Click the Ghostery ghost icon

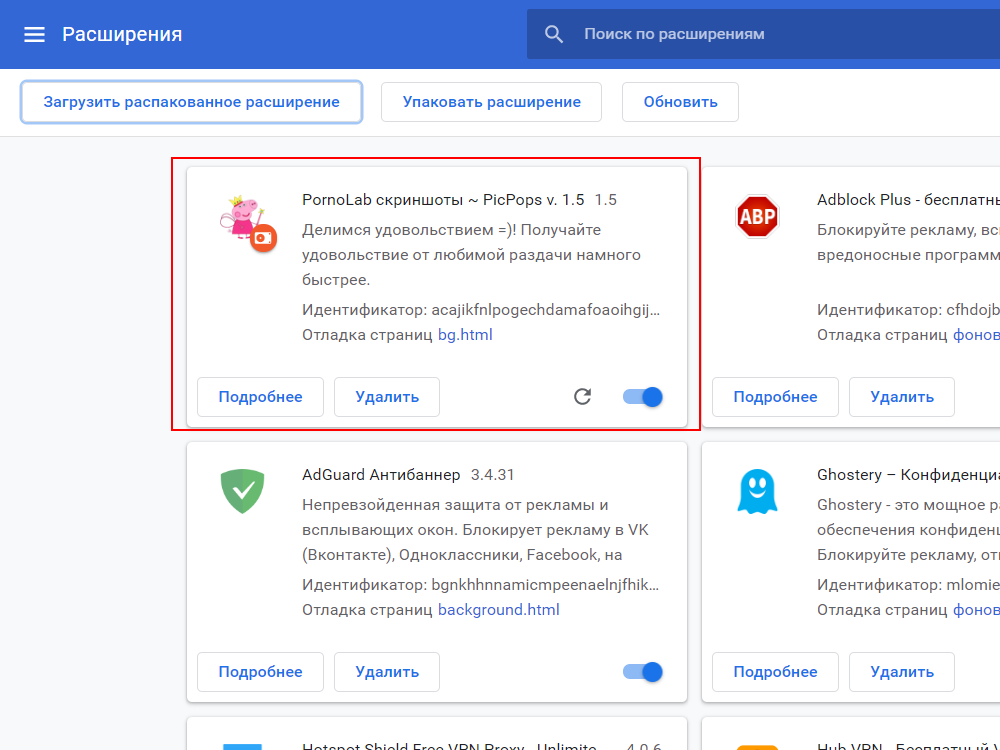point(757,491)
